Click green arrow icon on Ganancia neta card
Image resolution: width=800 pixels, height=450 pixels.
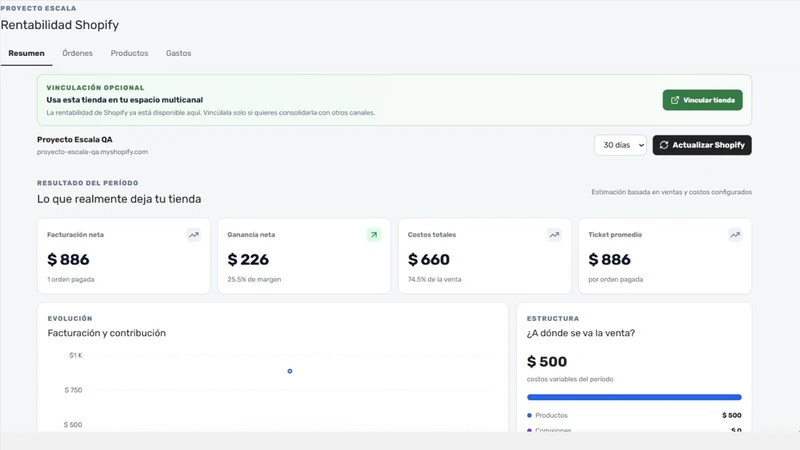tap(374, 235)
